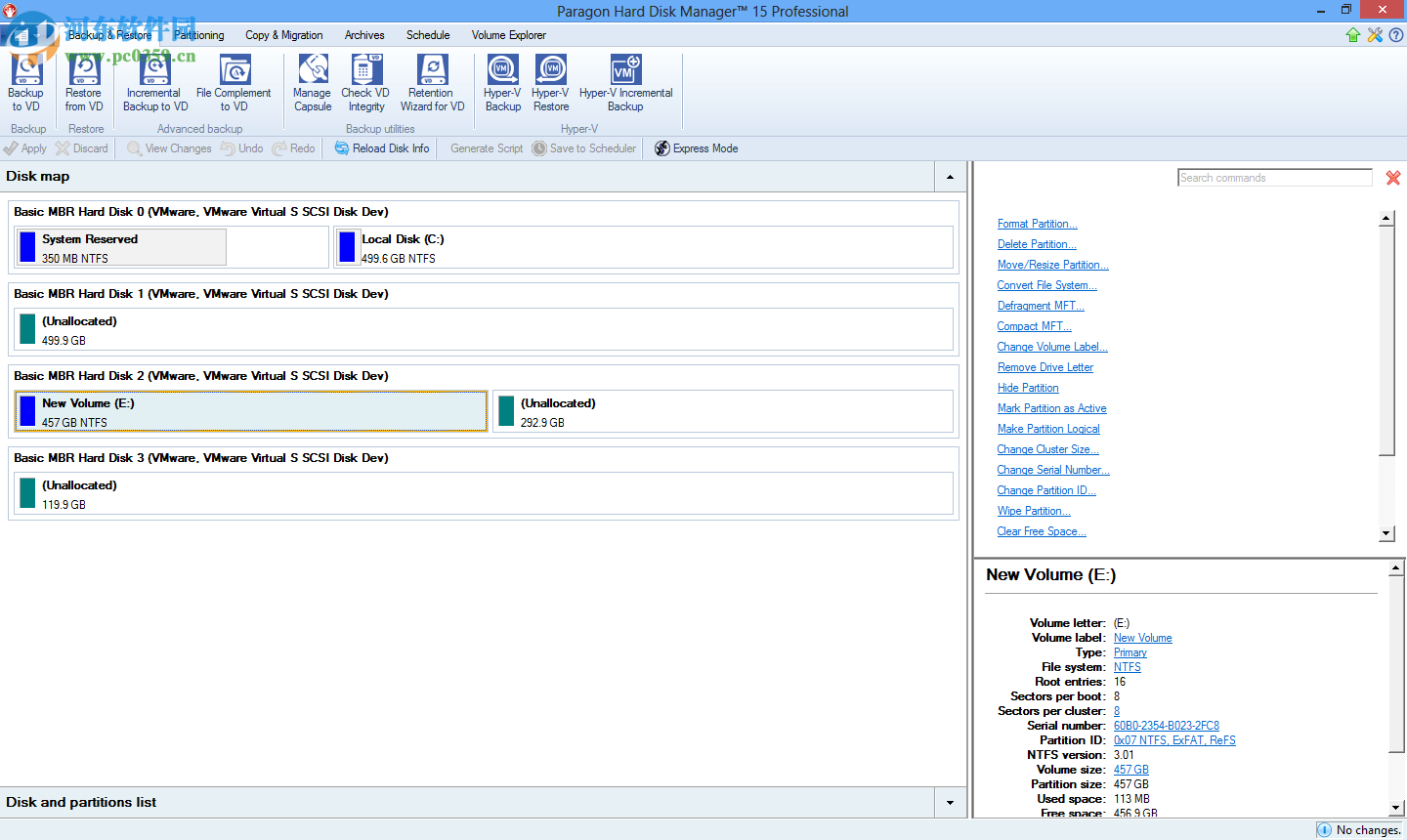Collapse the Disk map panel
1407x840 pixels.
pyautogui.click(x=949, y=177)
